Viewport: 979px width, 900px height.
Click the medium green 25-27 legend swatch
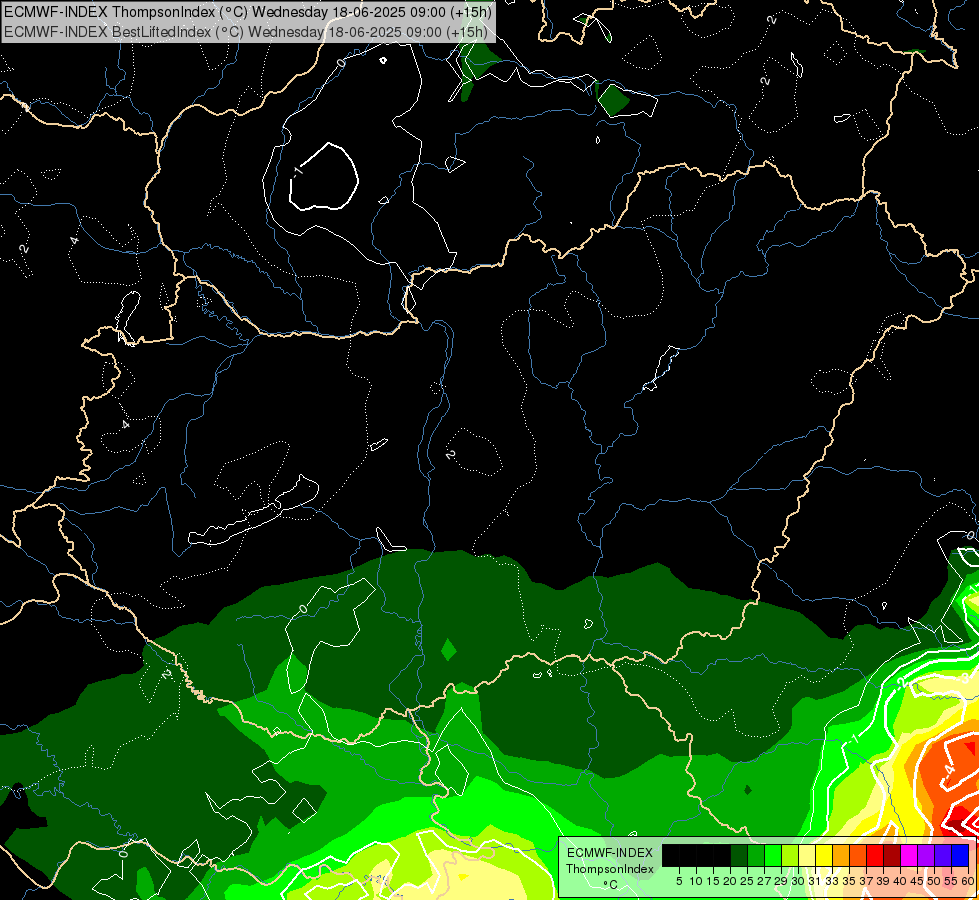tap(756, 855)
